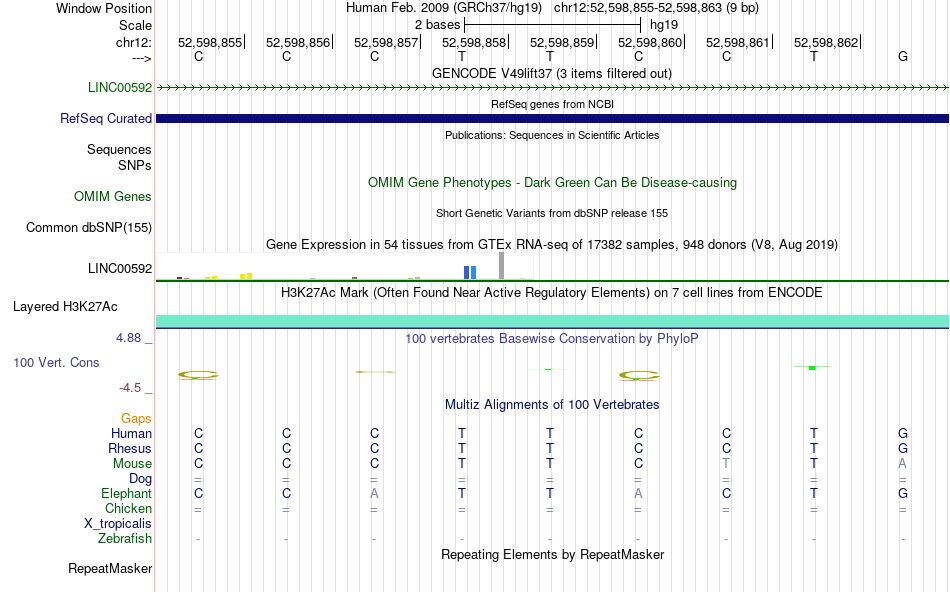The image size is (950, 592).
Task: Select the Human species label
Action: (131, 433)
